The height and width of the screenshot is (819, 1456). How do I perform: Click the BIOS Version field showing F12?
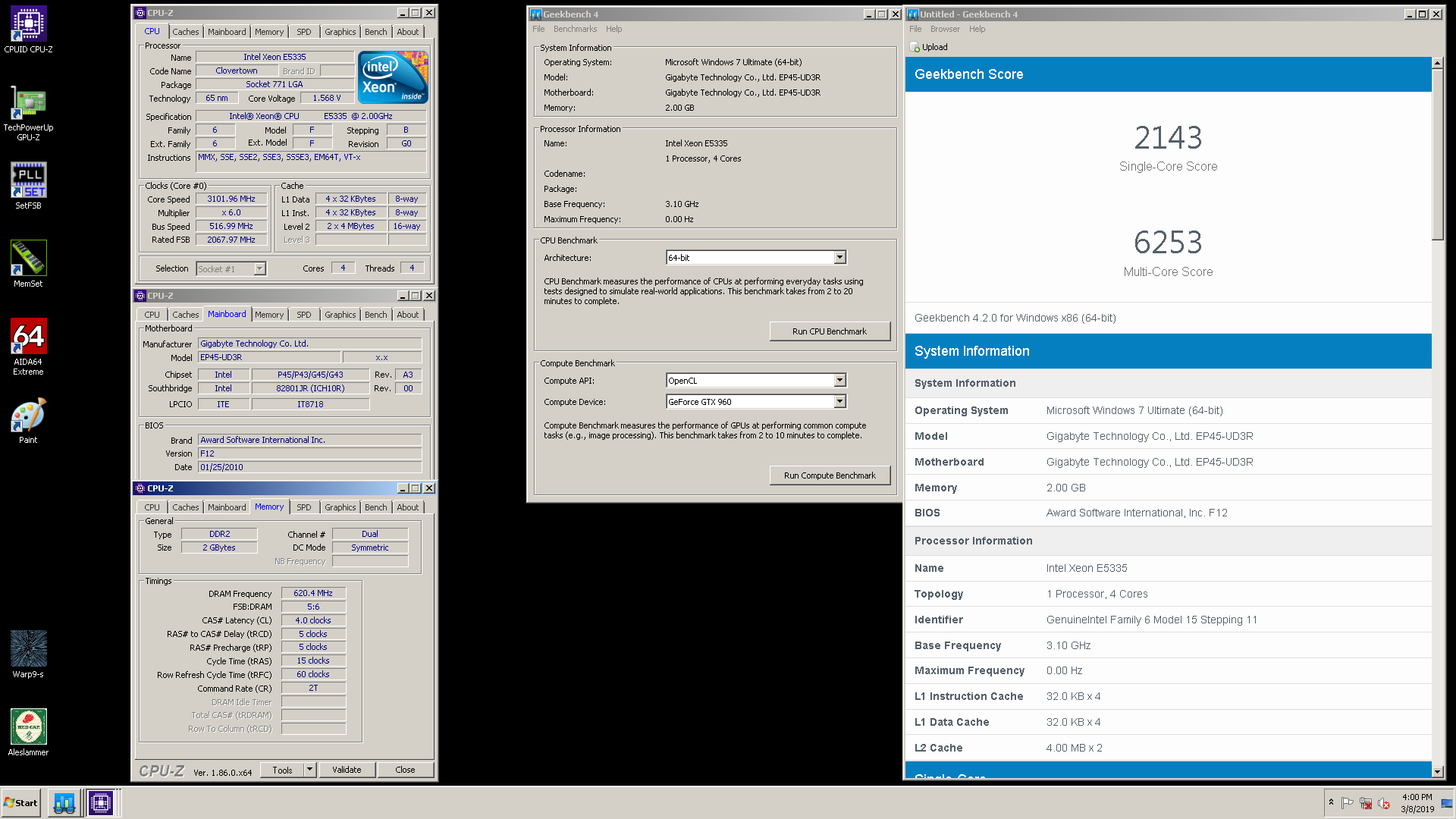coord(309,453)
